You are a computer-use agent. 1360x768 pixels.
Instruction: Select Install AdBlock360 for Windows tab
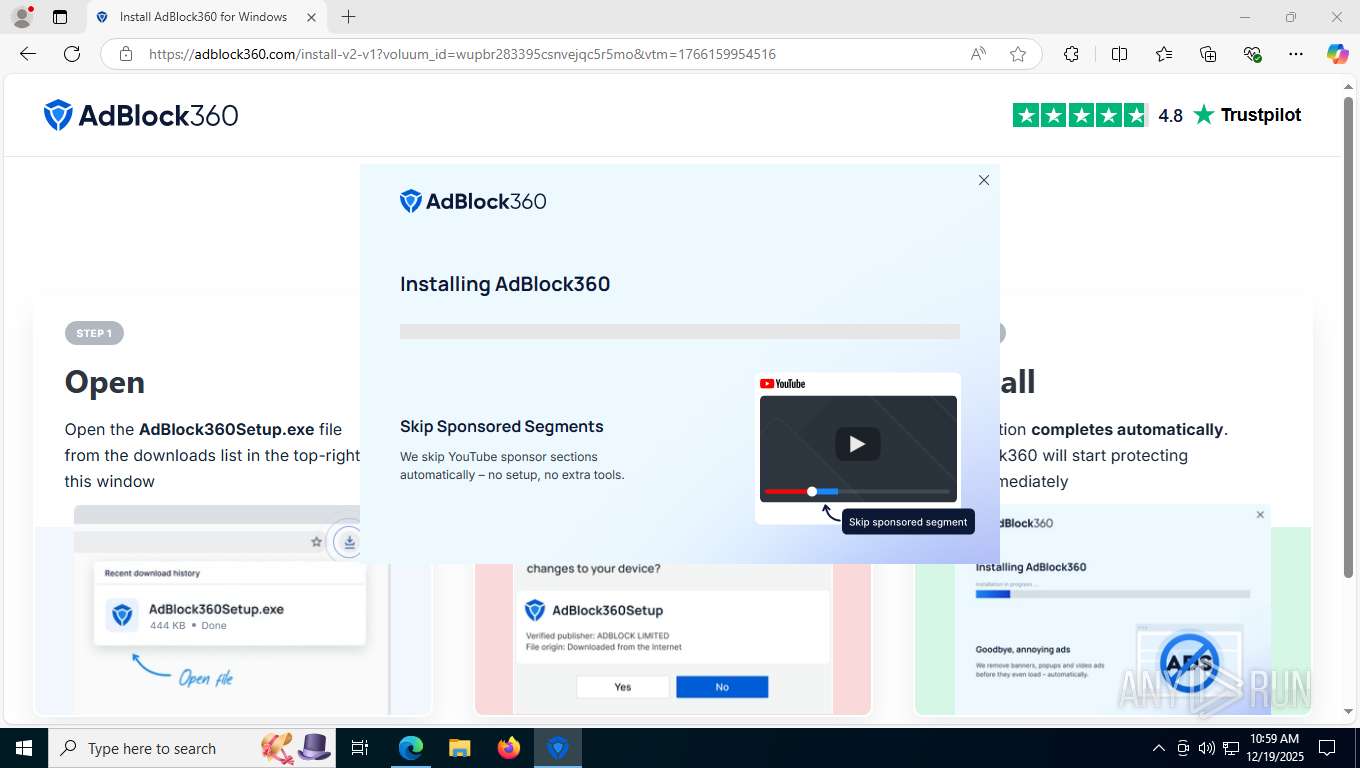[206, 17]
